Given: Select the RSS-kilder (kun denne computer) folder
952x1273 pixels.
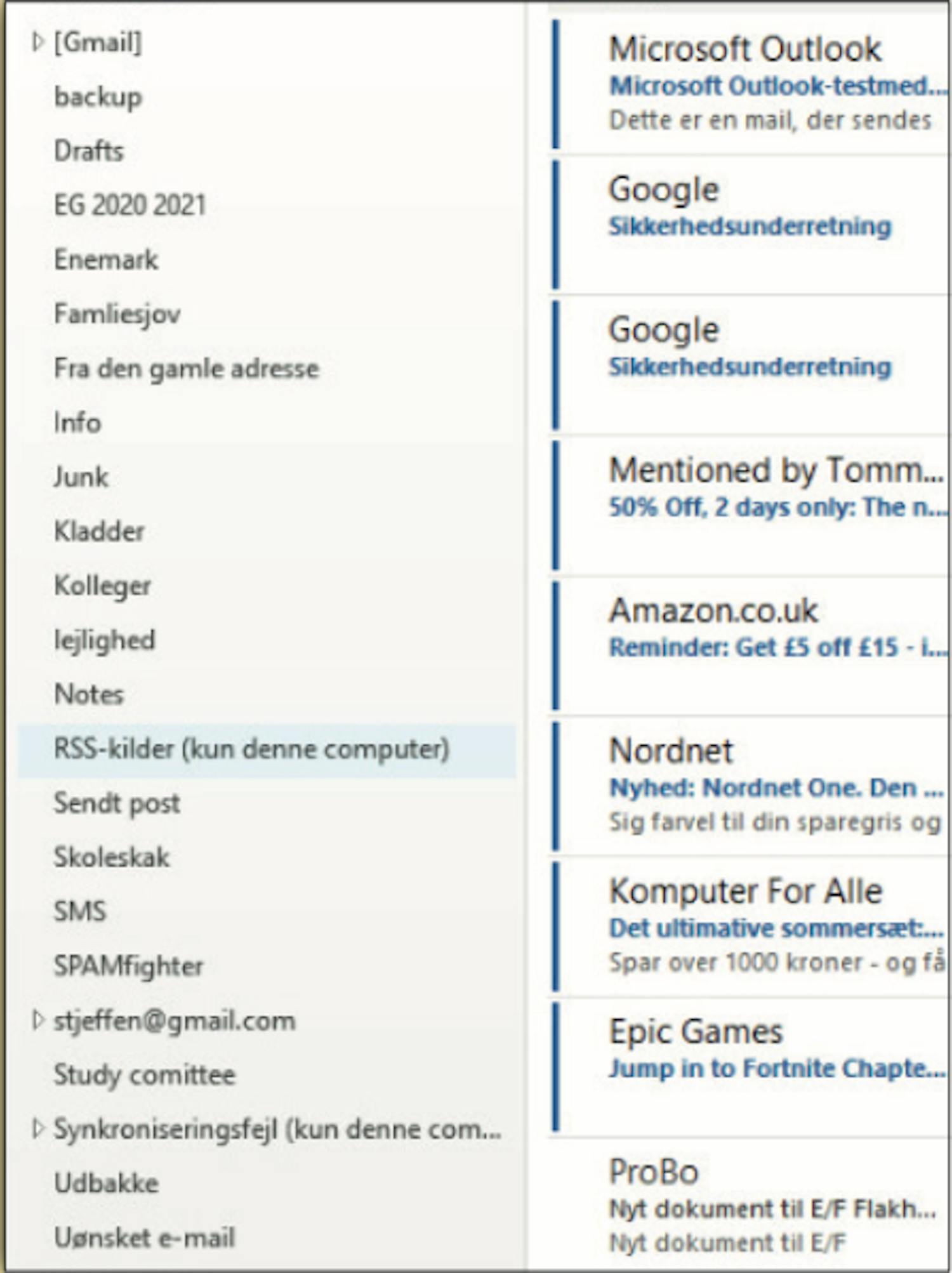Looking at the screenshot, I should (267, 750).
